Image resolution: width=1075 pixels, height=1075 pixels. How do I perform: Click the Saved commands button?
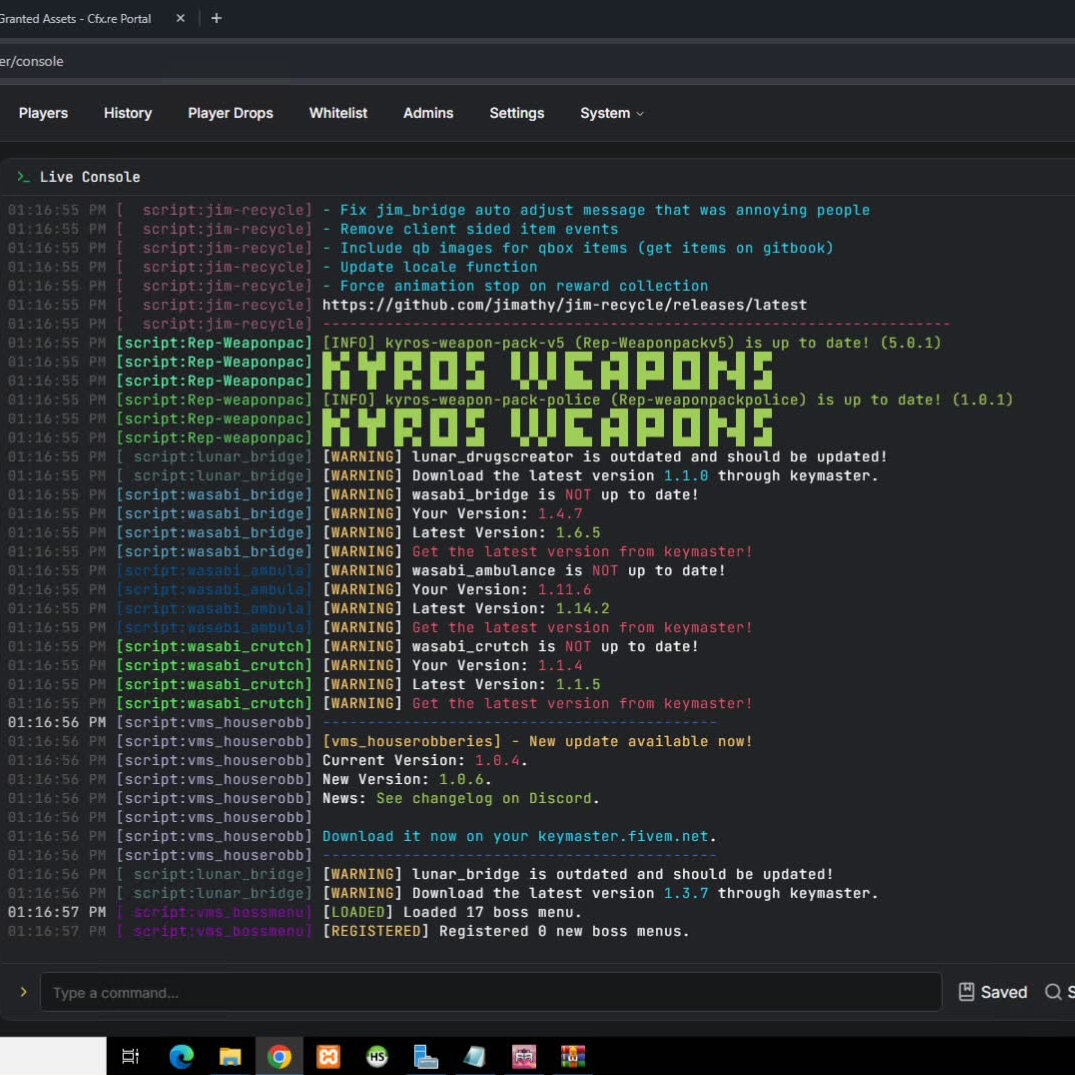coord(992,992)
